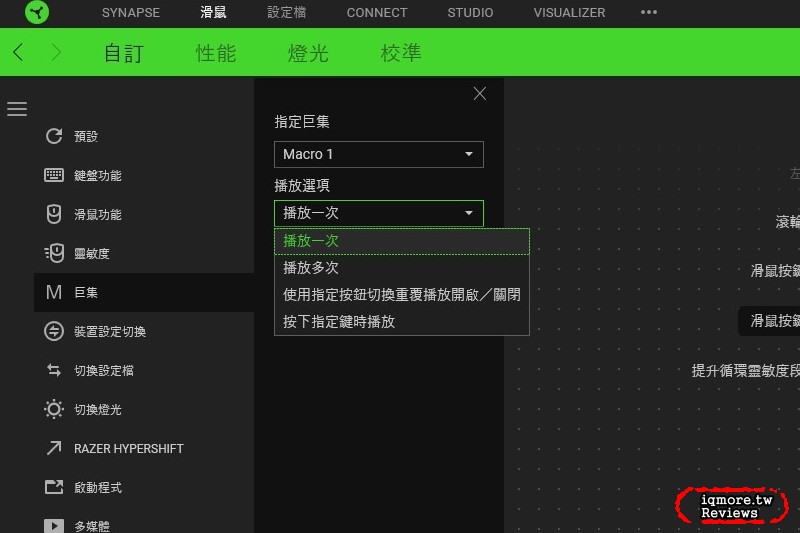Image resolution: width=800 pixels, height=533 pixels.
Task: Switch to the 滑鼠 top tab
Action: tap(213, 13)
